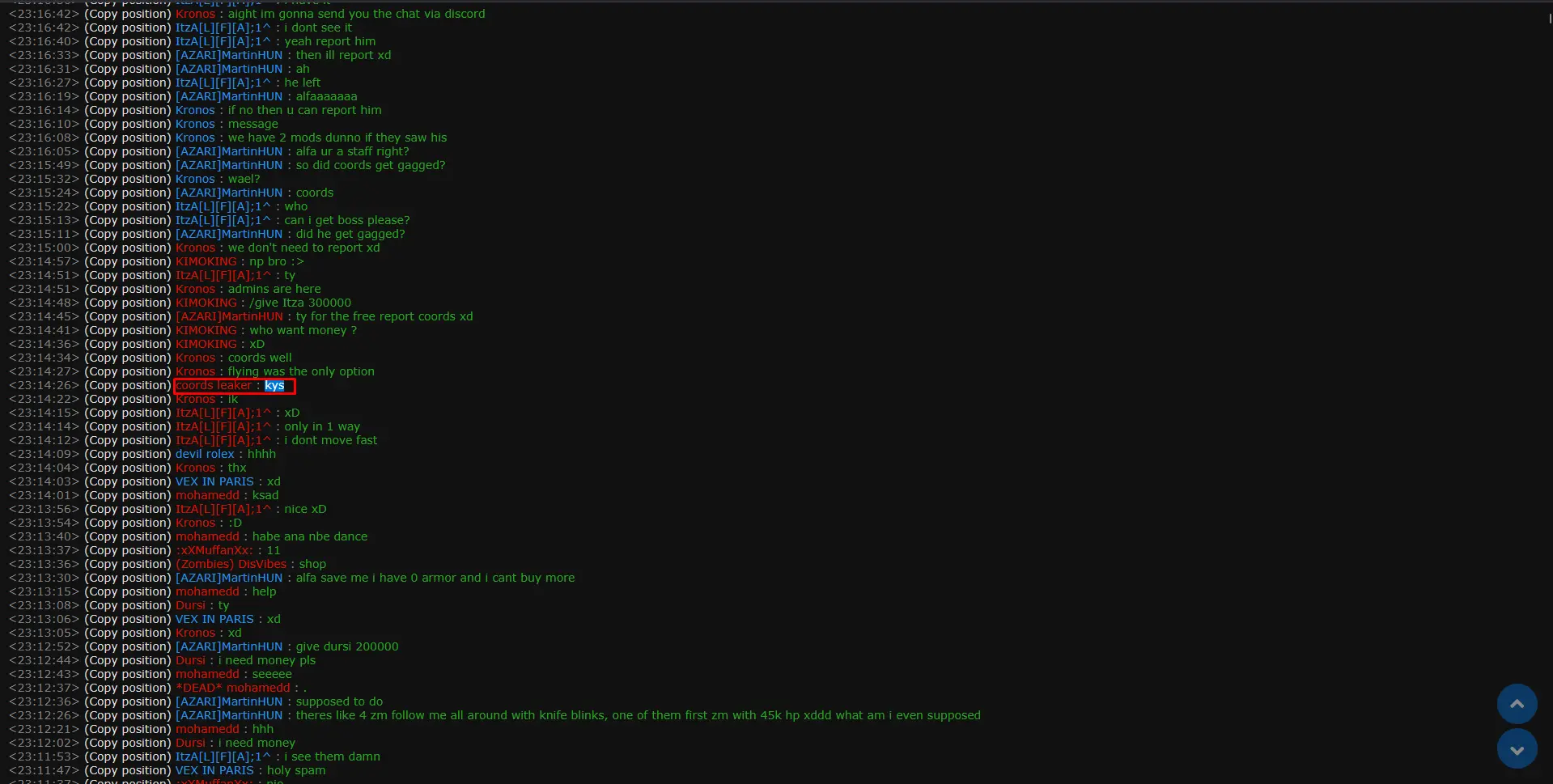Click devil rolex player name
1553x784 pixels.
205,454
